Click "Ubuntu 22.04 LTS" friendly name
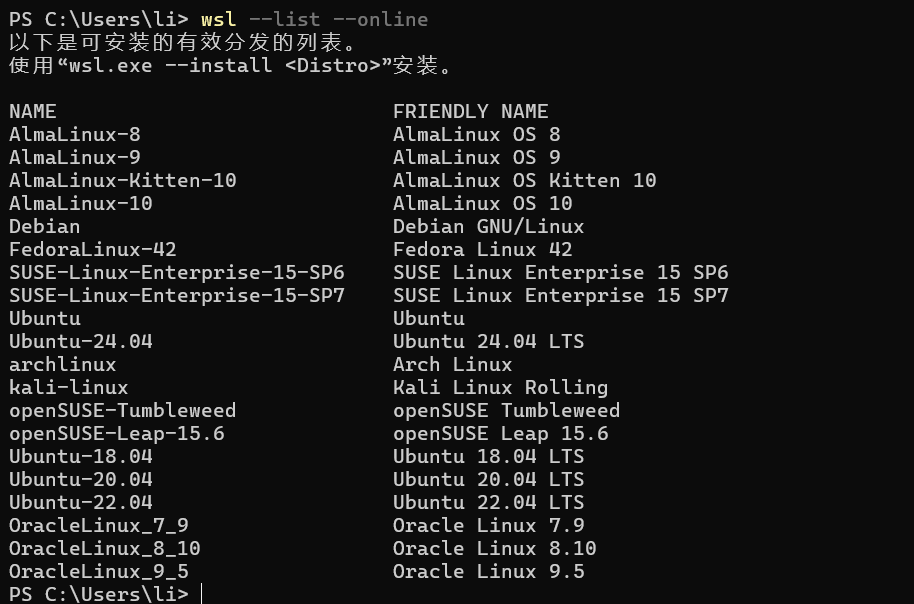 488,502
